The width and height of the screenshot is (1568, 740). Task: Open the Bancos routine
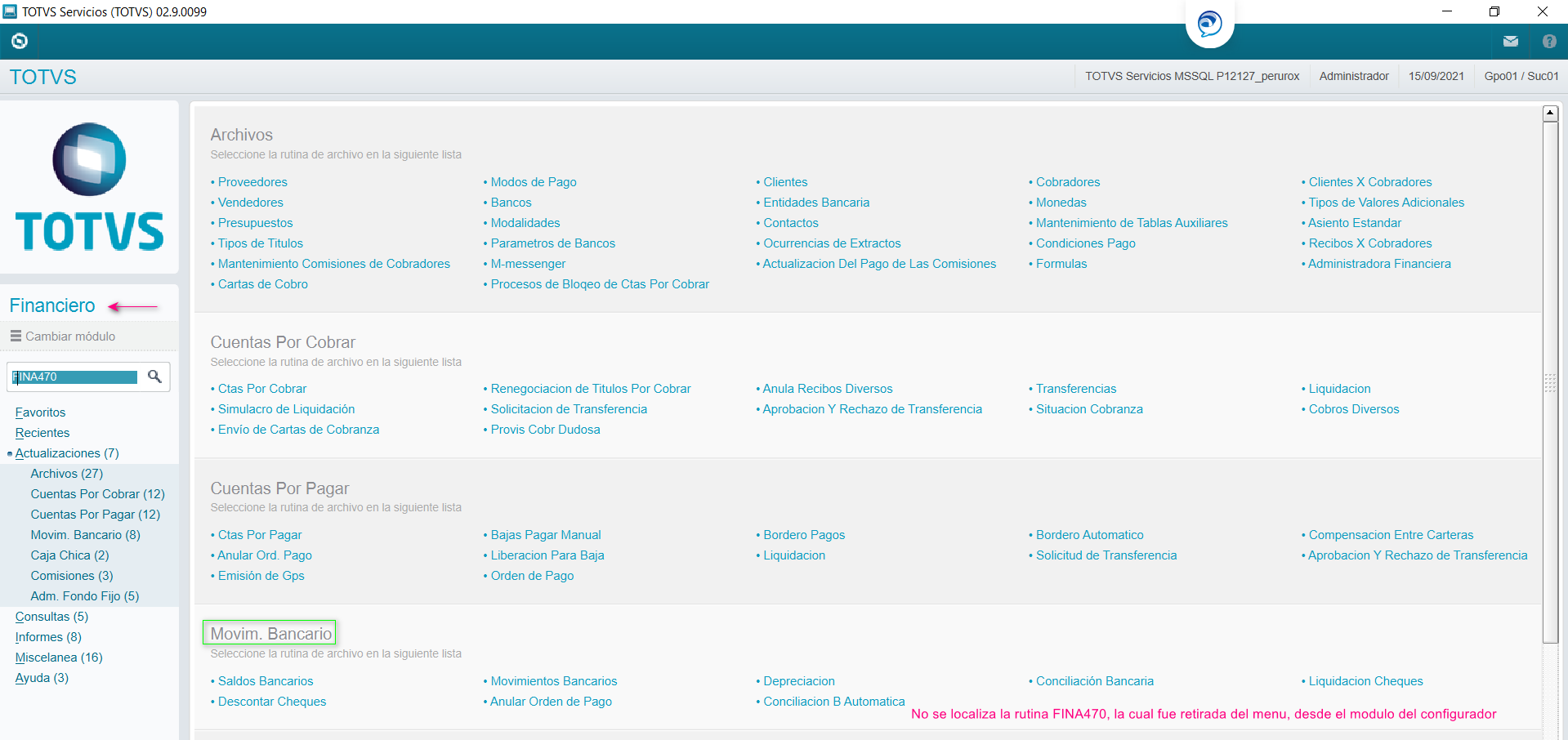point(511,203)
